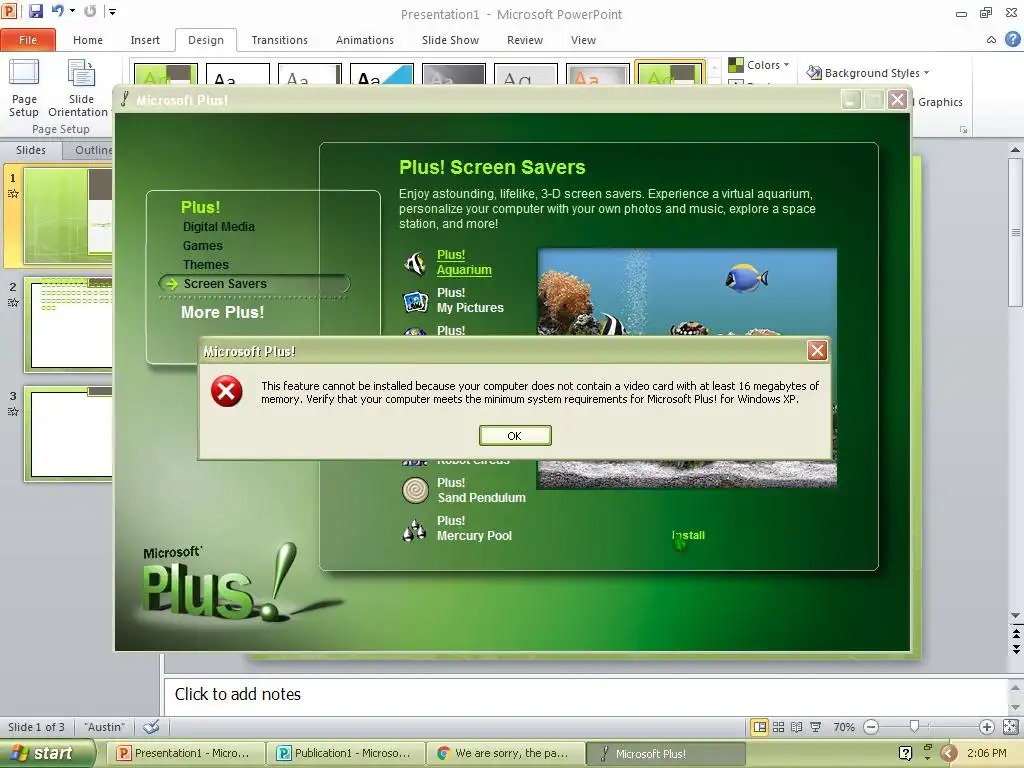The width and height of the screenshot is (1024, 768).
Task: Switch to the Review ribbon tab
Action: point(525,40)
